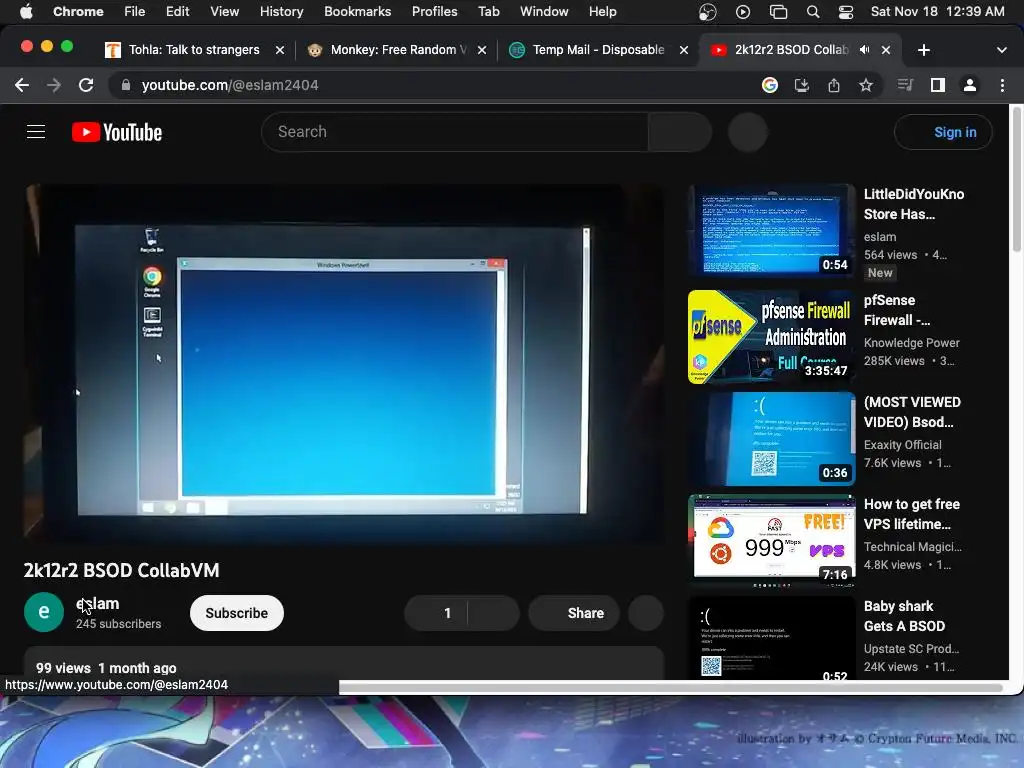This screenshot has height=768, width=1024.
Task: Open the YouTube guide hamburger menu
Action: tap(36, 132)
